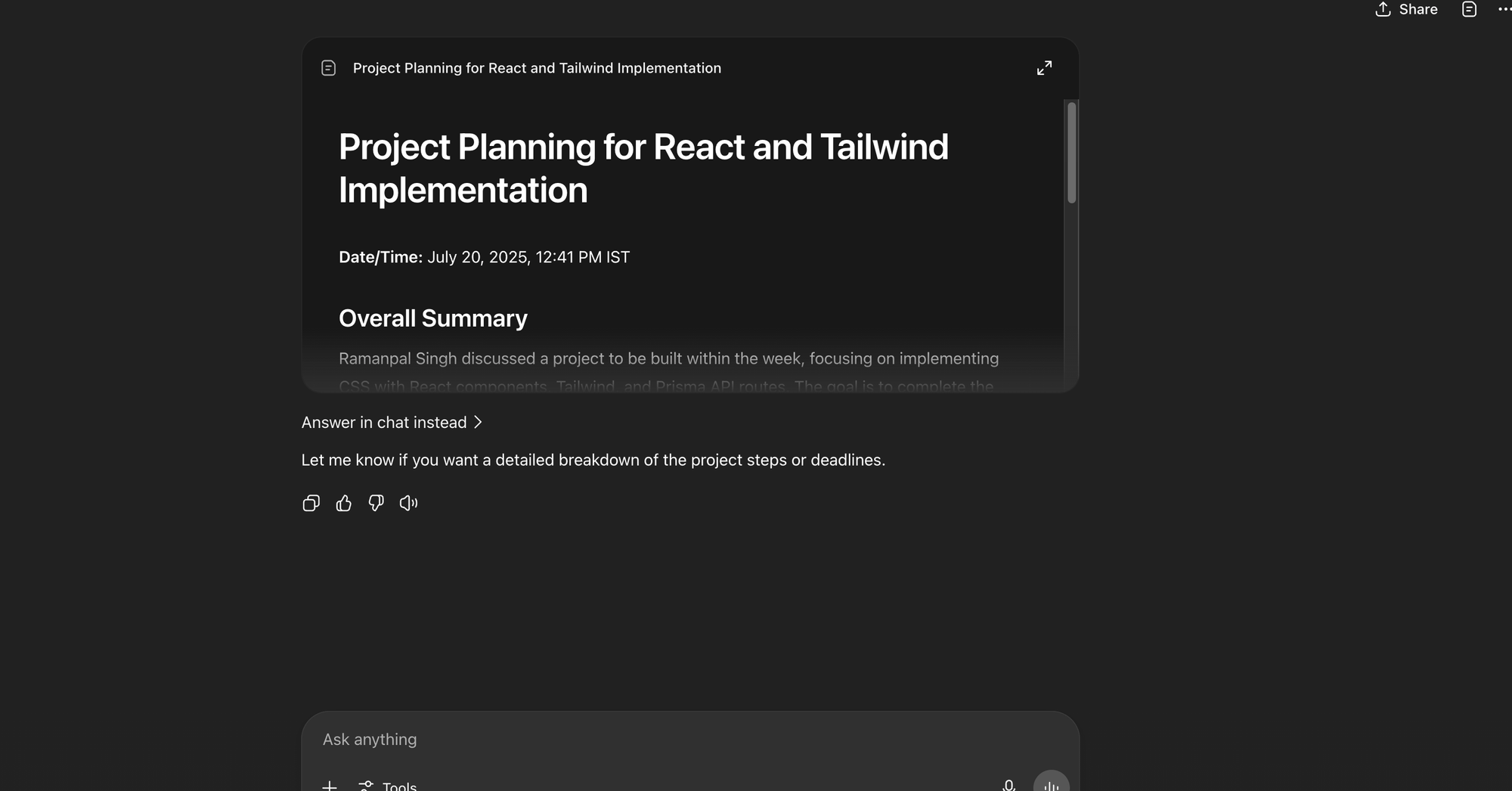The width and height of the screenshot is (1512, 791).
Task: Click the large document title heading
Action: (643, 168)
